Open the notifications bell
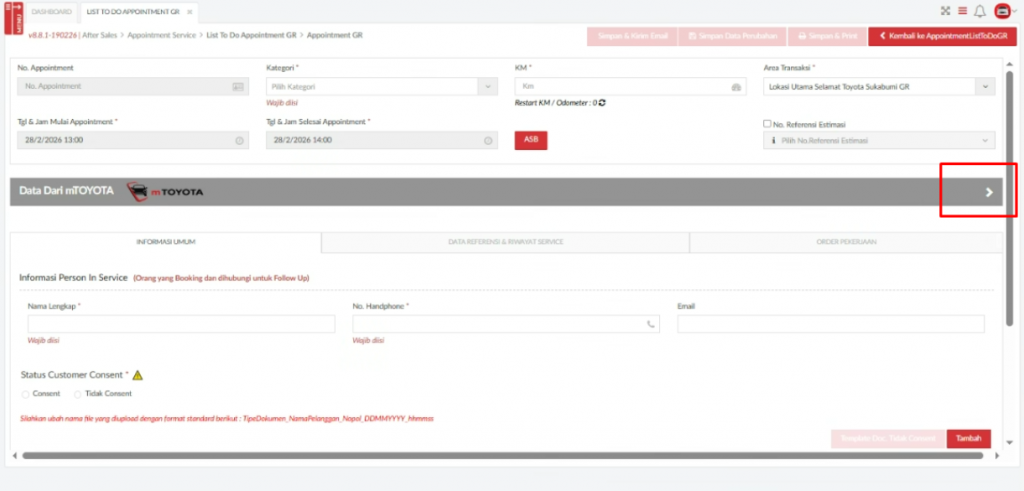 point(979,11)
